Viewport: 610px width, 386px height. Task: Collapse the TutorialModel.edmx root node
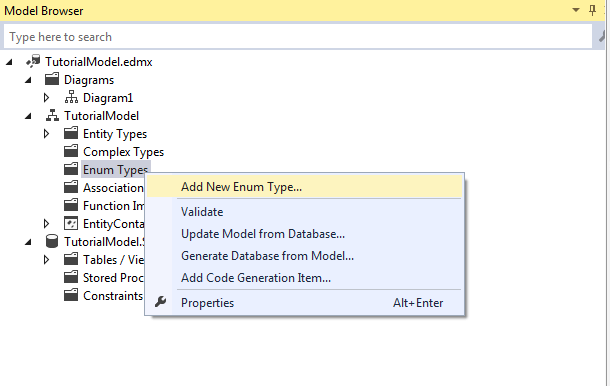[9, 62]
